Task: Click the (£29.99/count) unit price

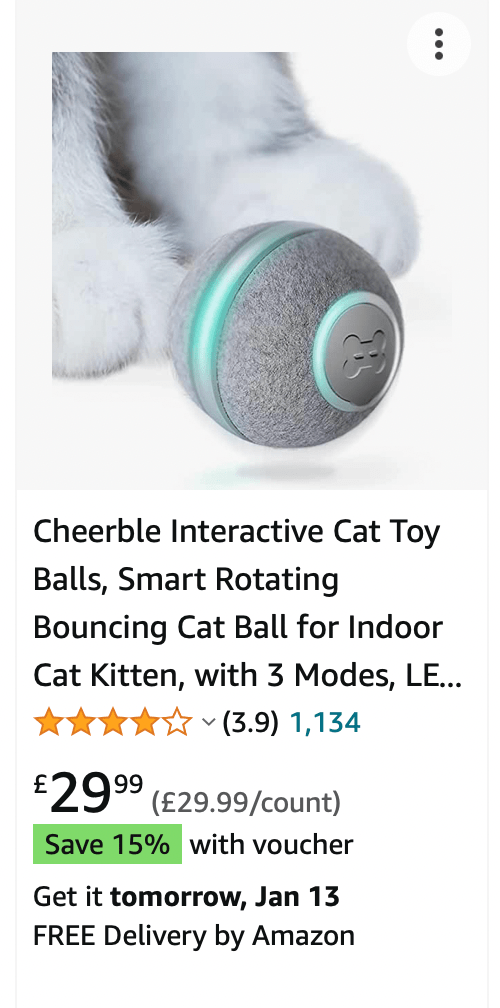Action: (246, 802)
